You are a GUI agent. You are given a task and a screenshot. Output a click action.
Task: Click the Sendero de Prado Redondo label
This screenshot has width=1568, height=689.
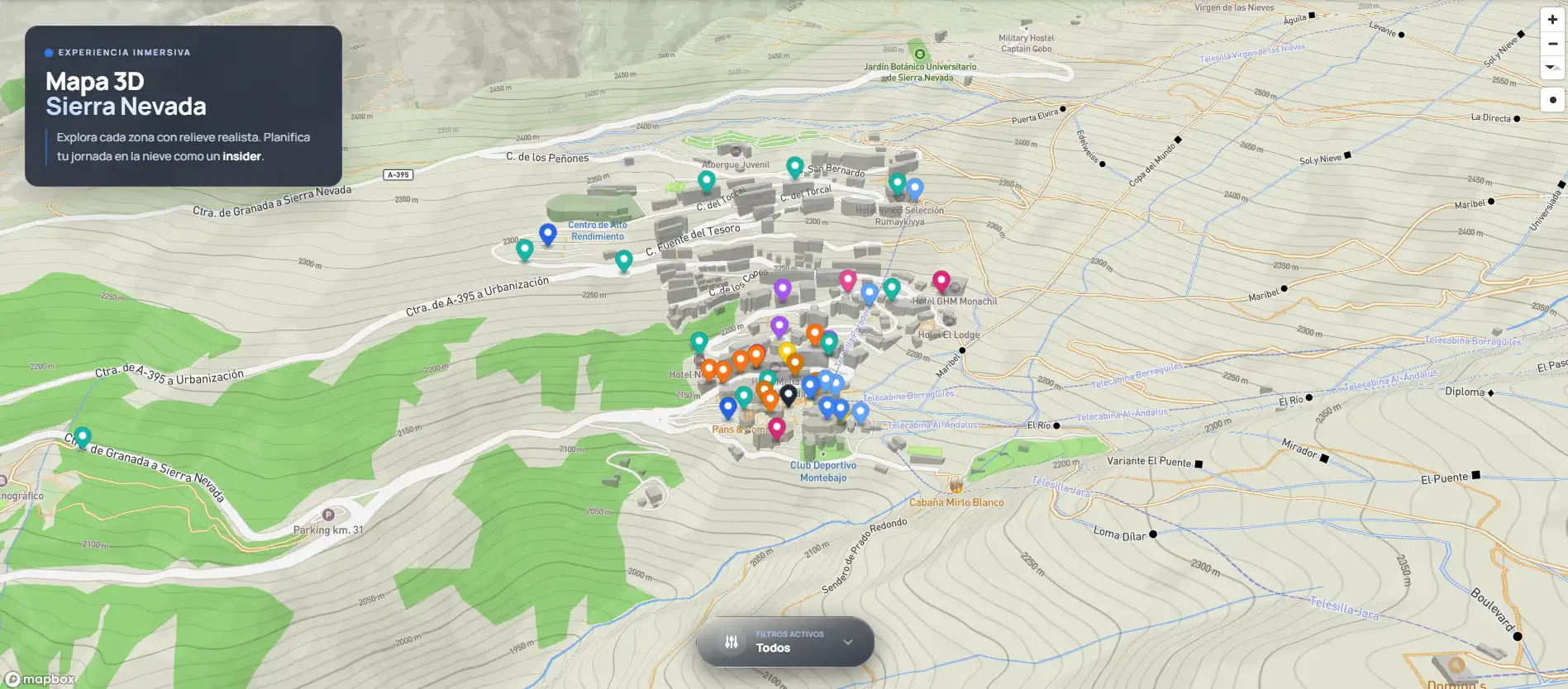864,556
